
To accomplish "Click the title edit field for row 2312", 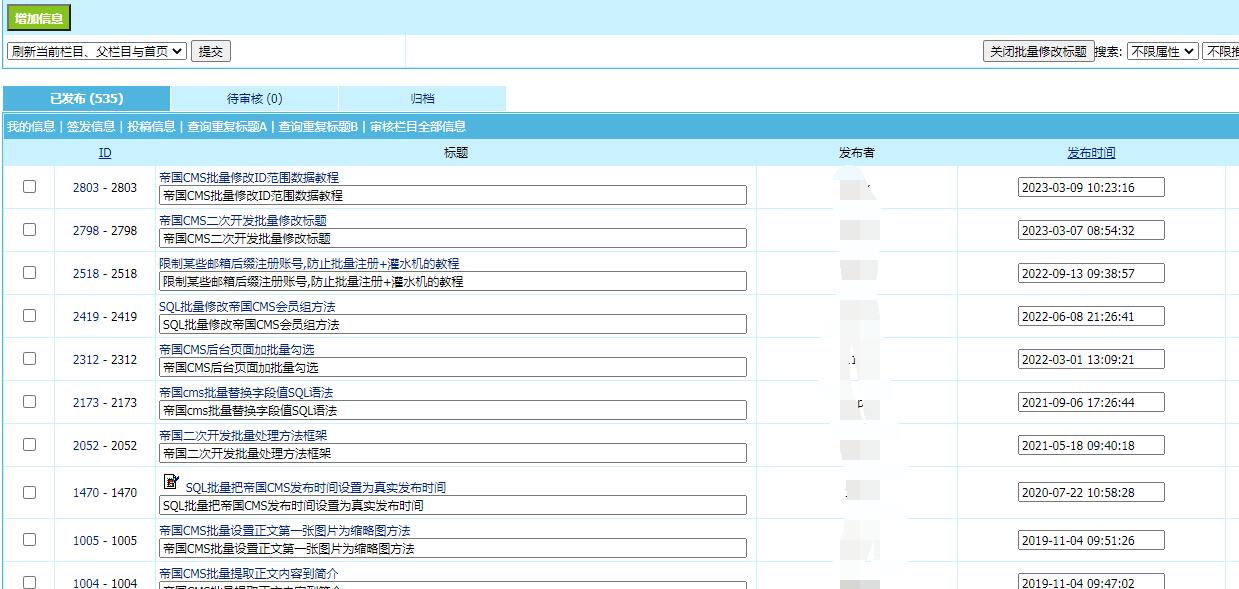I will 453,367.
